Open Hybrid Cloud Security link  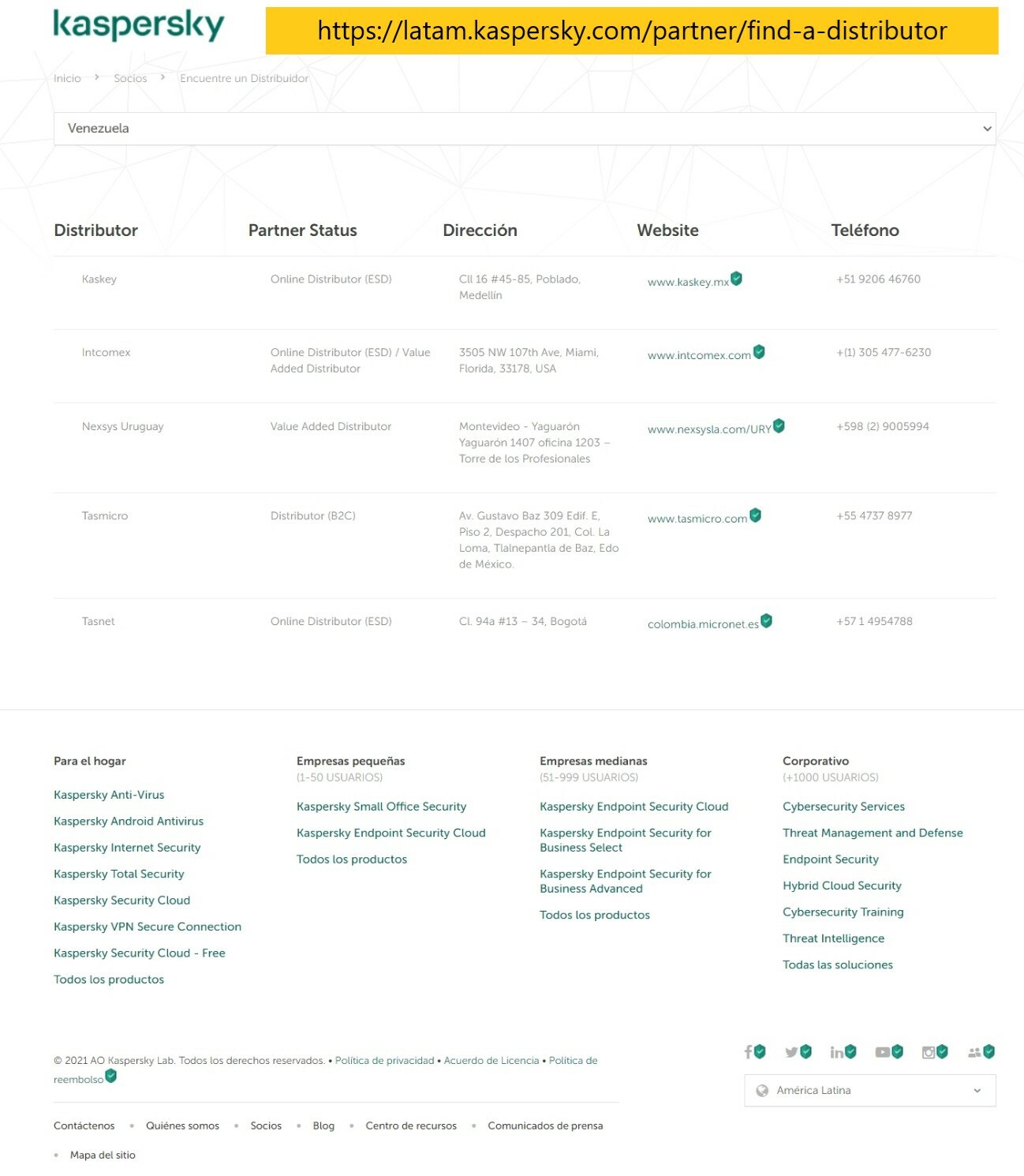pyautogui.click(x=842, y=886)
